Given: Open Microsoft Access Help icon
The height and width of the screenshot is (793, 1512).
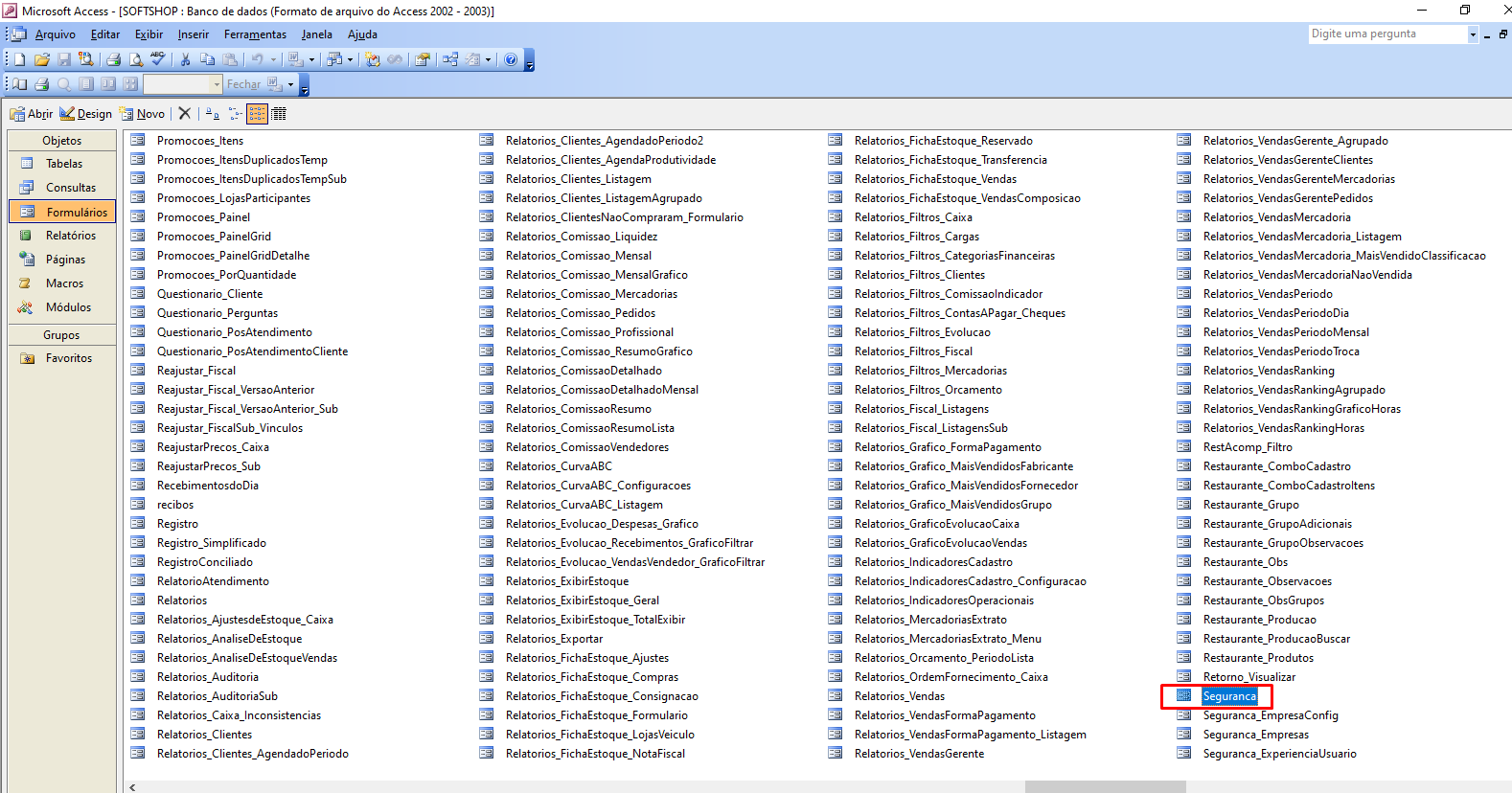Looking at the screenshot, I should pyautogui.click(x=511, y=59).
